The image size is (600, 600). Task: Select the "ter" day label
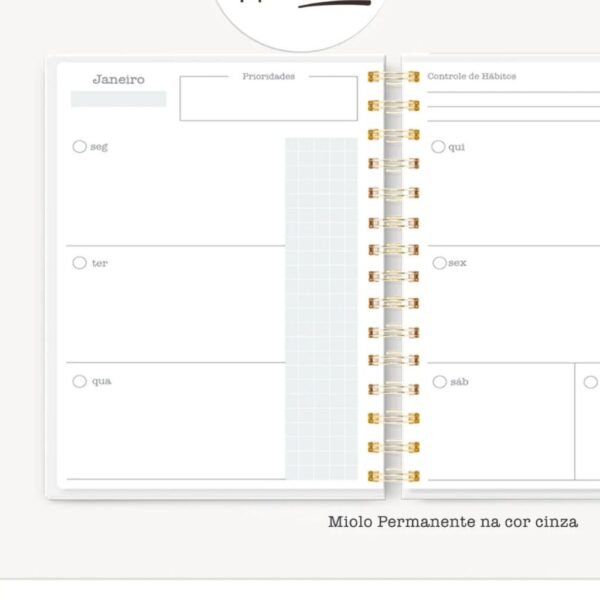pyautogui.click(x=99, y=264)
